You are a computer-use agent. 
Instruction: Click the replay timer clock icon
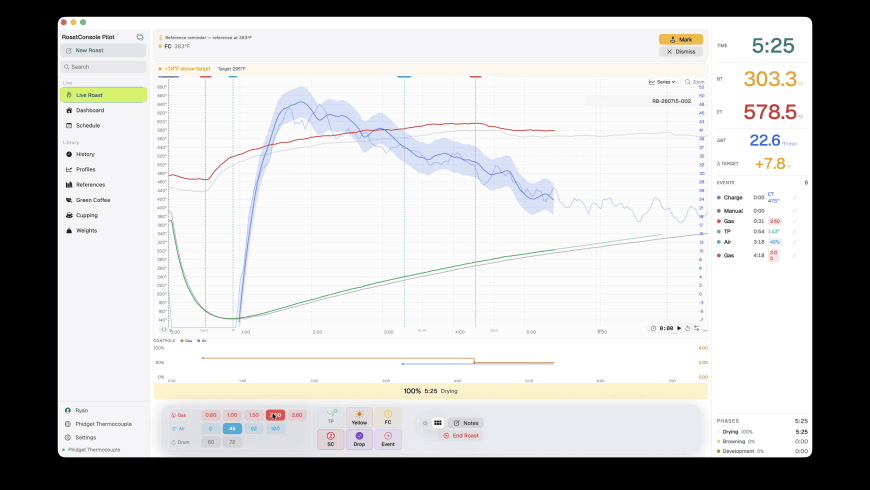click(x=653, y=329)
